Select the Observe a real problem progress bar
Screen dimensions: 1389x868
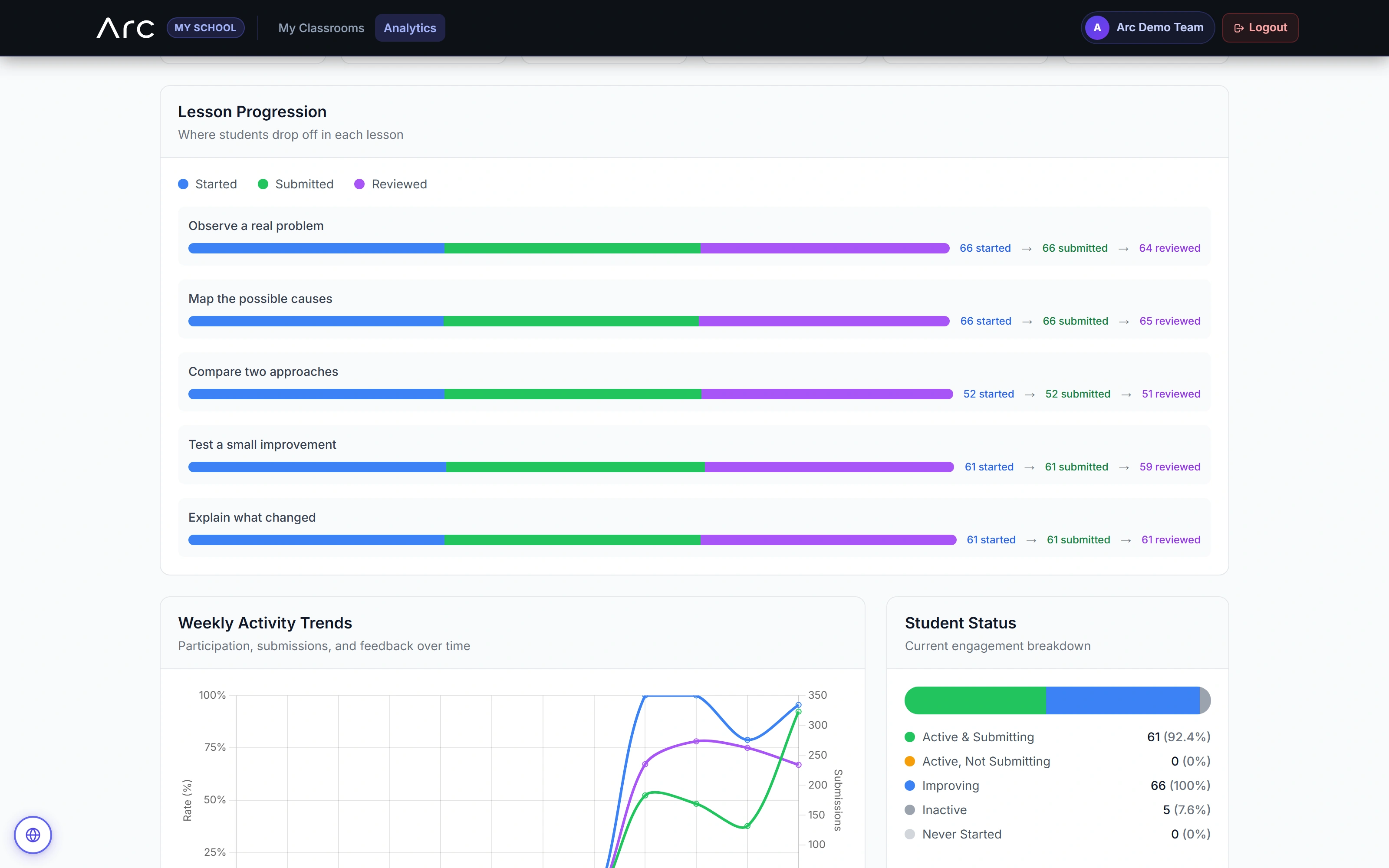[569, 248]
